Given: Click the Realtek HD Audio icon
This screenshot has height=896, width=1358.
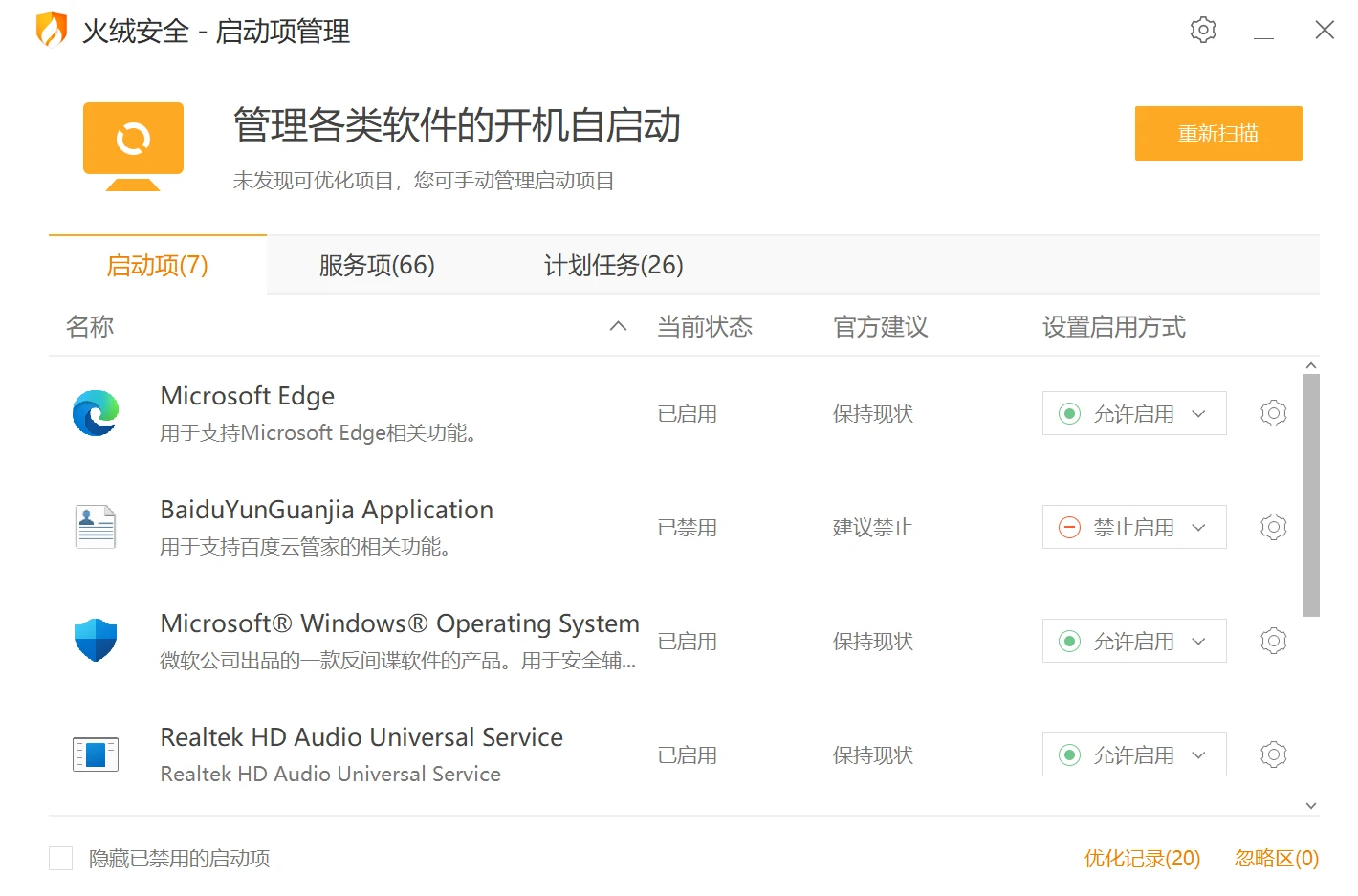Looking at the screenshot, I should [96, 754].
